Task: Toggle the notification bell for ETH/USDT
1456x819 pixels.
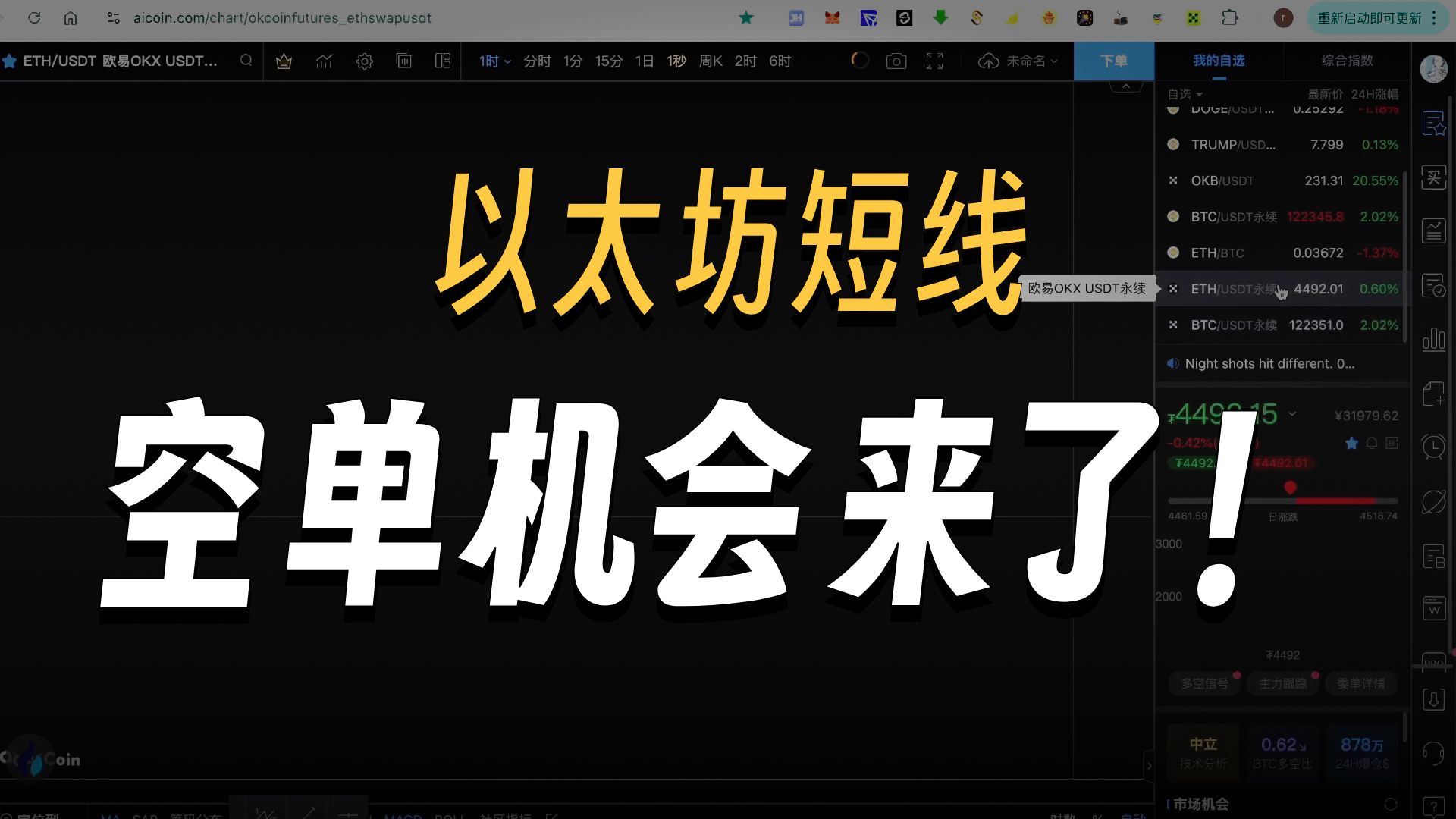Action: 1370,443
